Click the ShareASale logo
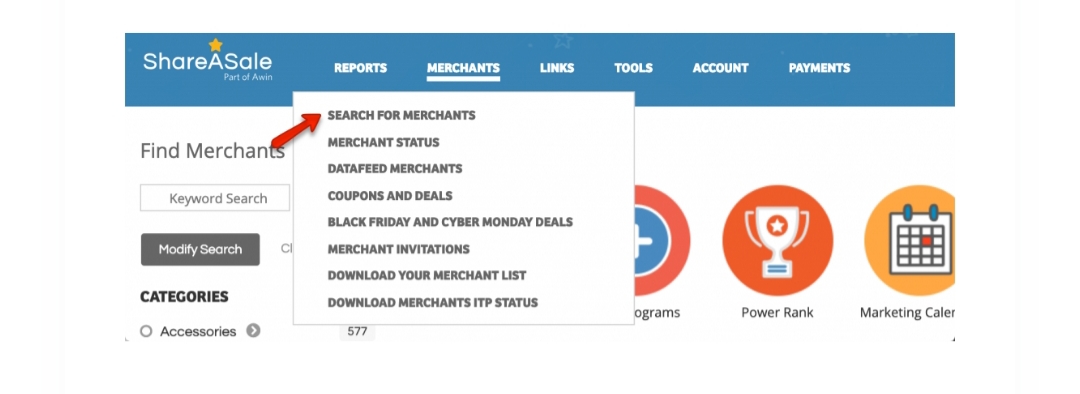 click(207, 60)
